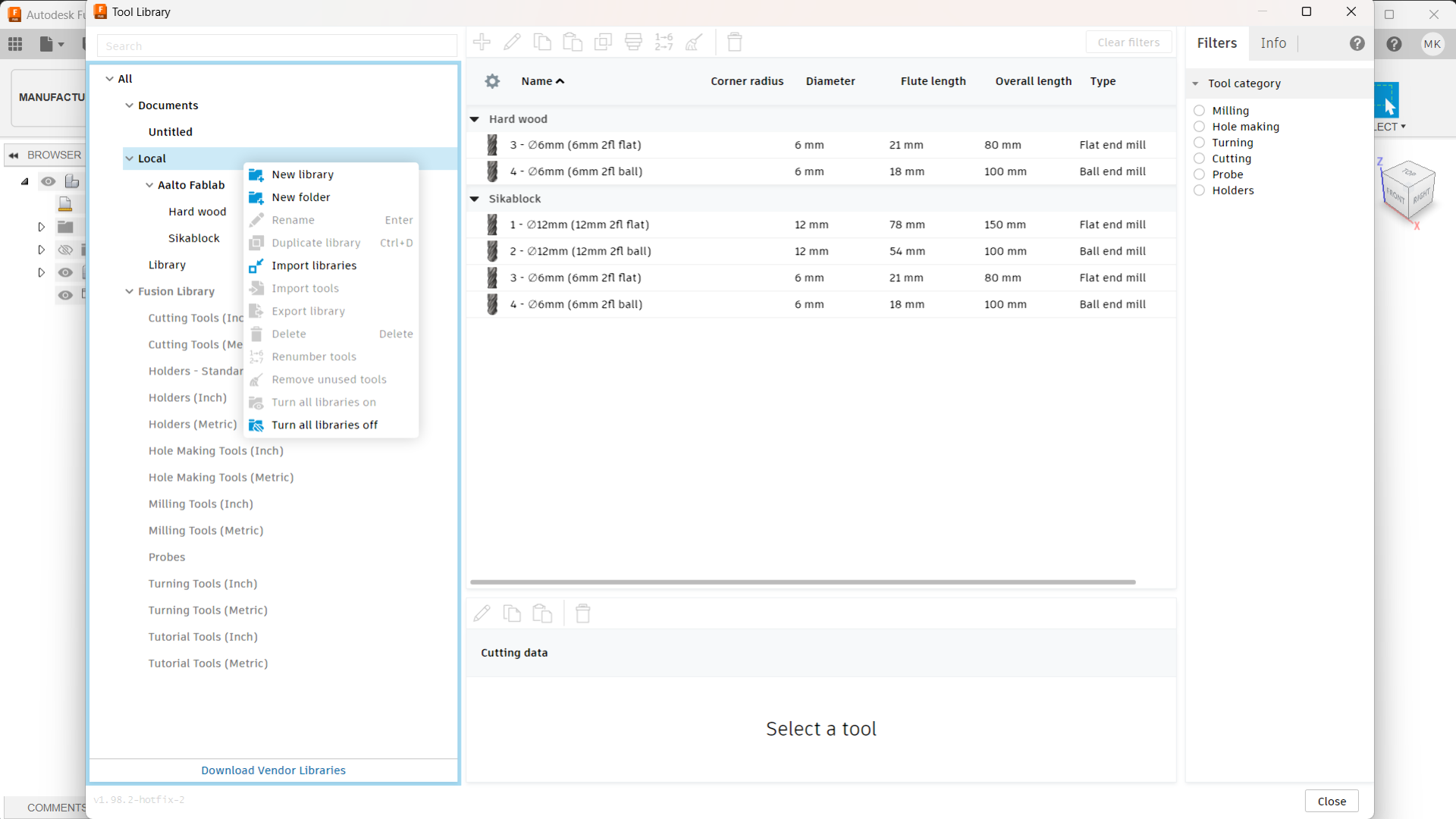Open column settings gear icon
Screen dimensions: 1456x819
click(492, 81)
